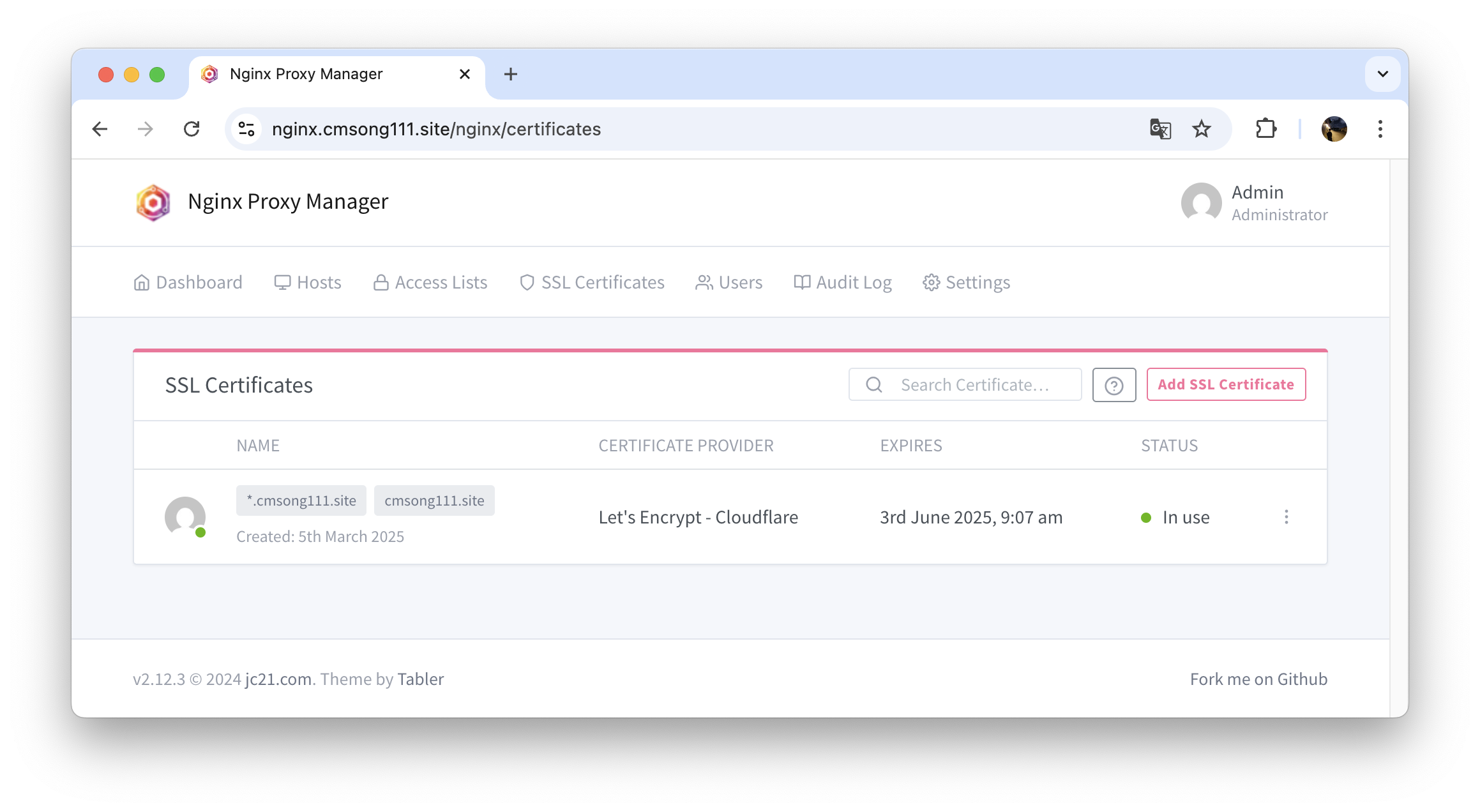Go to the Audit Log tab
The width and height of the screenshot is (1480, 812).
point(842,282)
